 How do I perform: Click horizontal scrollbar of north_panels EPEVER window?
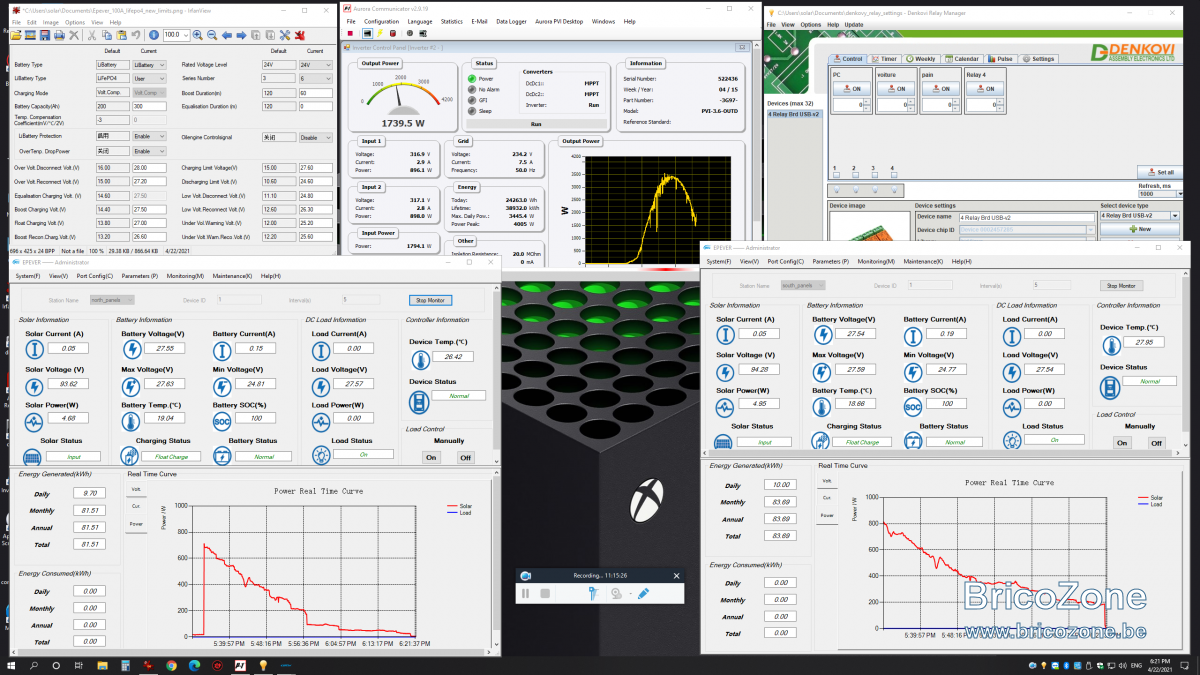click(x=250, y=651)
